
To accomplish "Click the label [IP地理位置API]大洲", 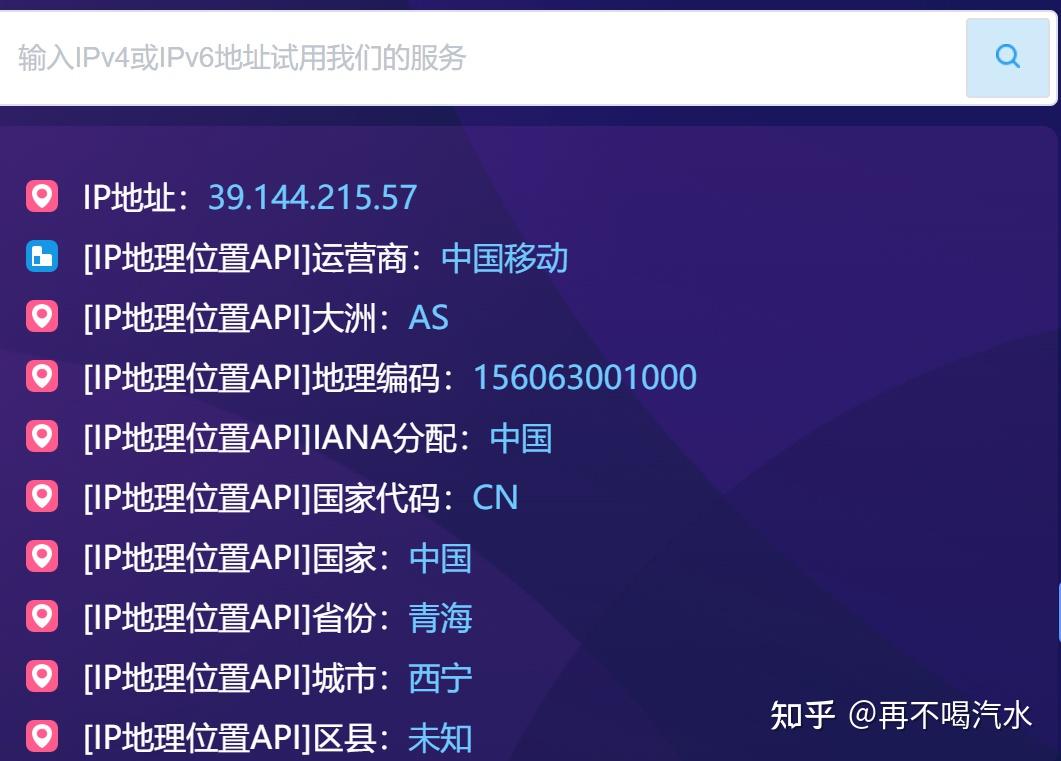I will [x=237, y=318].
